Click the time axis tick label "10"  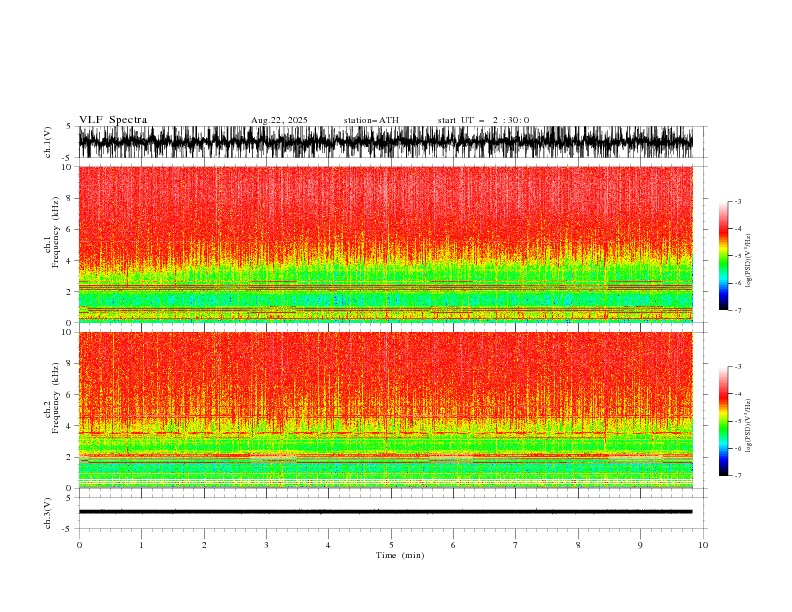703,545
